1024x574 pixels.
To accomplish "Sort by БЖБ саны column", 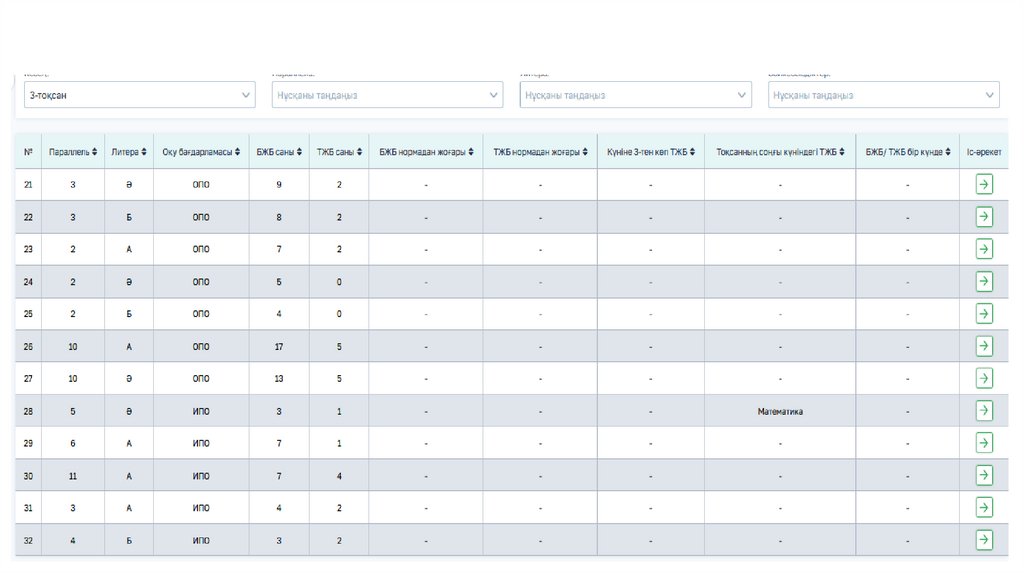I will [278, 152].
